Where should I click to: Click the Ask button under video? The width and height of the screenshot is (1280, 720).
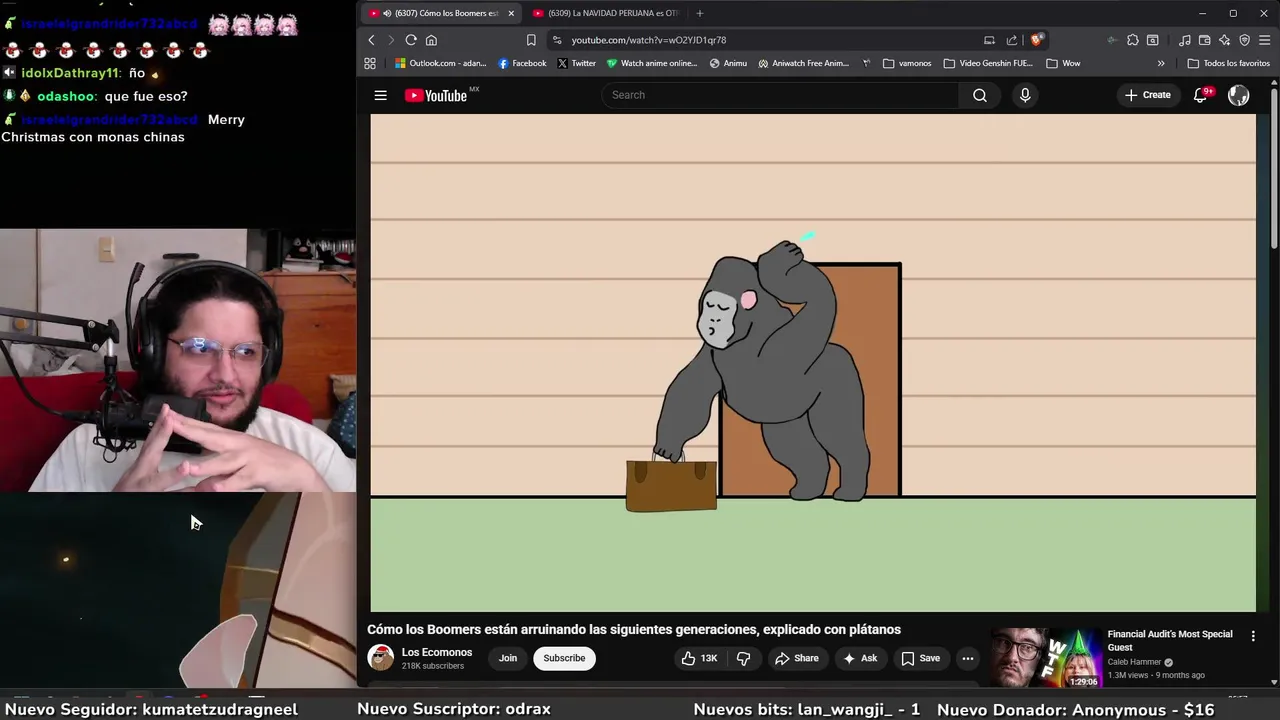860,658
